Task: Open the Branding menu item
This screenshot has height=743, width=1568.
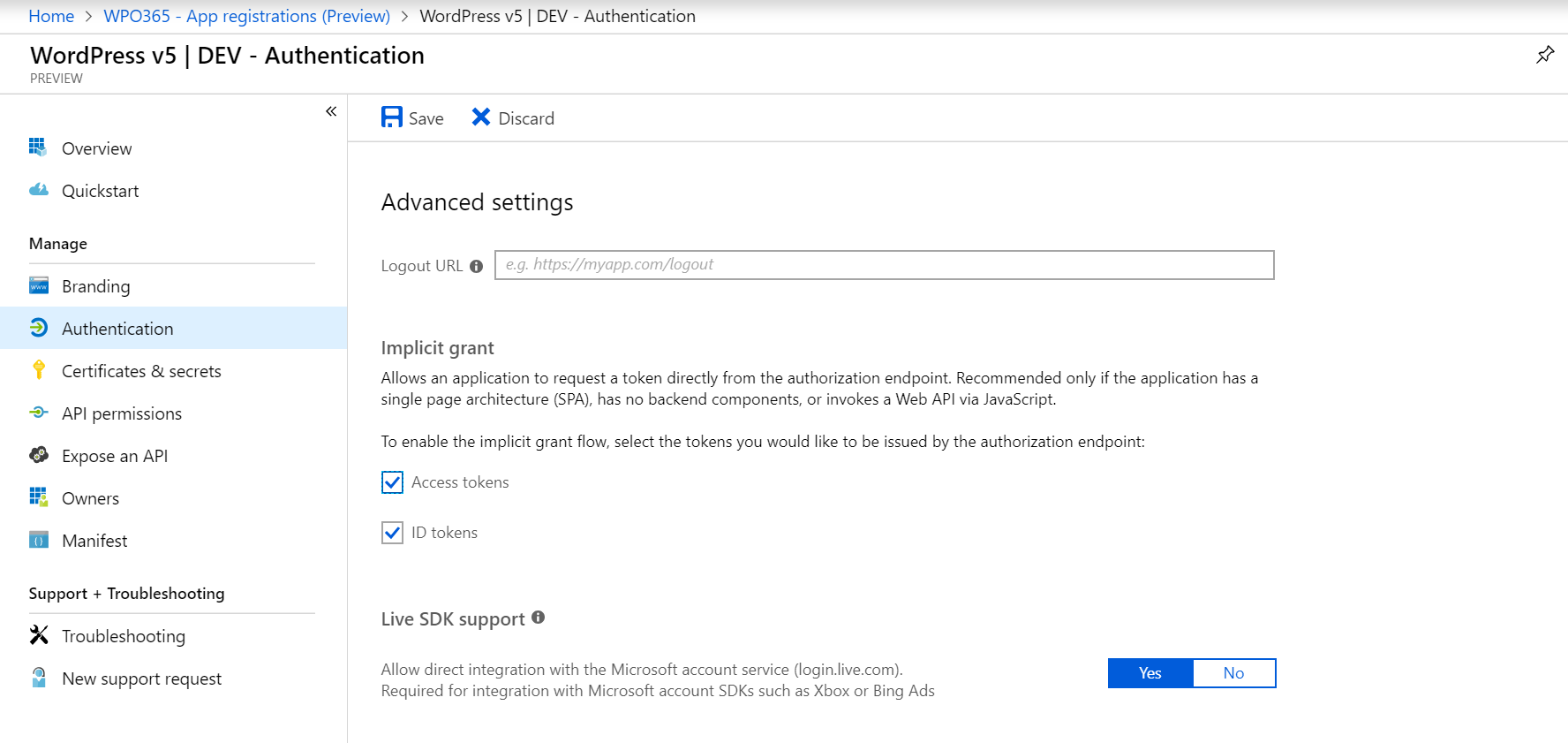Action: tap(173, 286)
